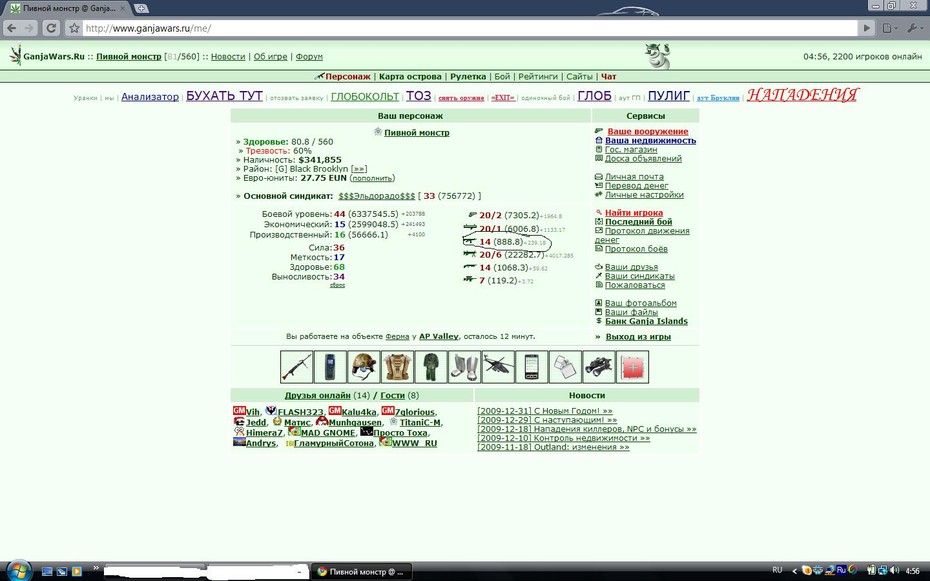This screenshot has height=581, width=930.
Task: Open the red medkit slot
Action: [632, 367]
